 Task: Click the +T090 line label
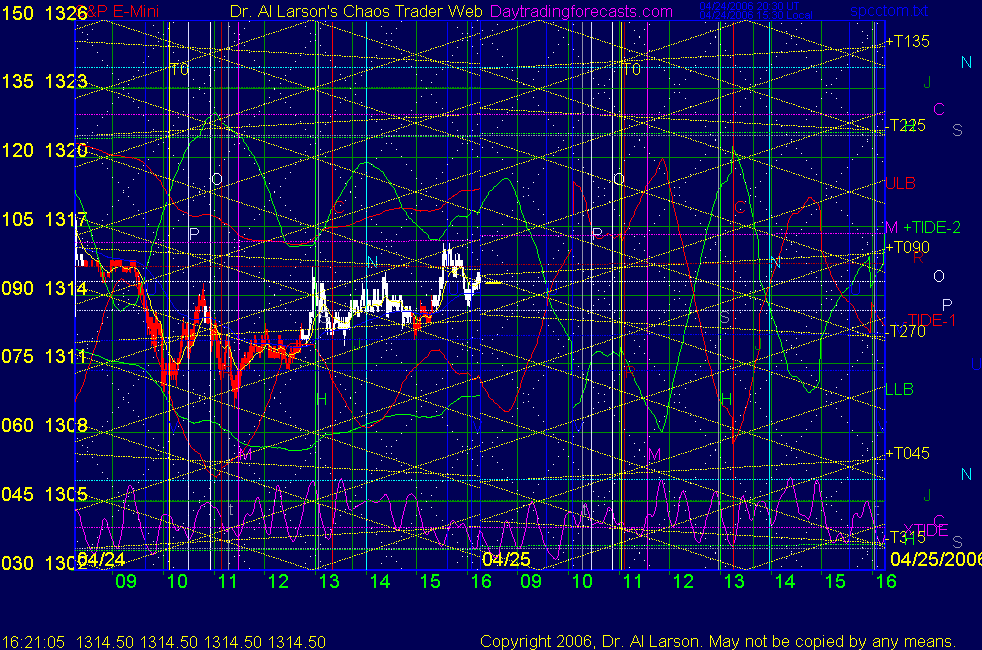(907, 247)
